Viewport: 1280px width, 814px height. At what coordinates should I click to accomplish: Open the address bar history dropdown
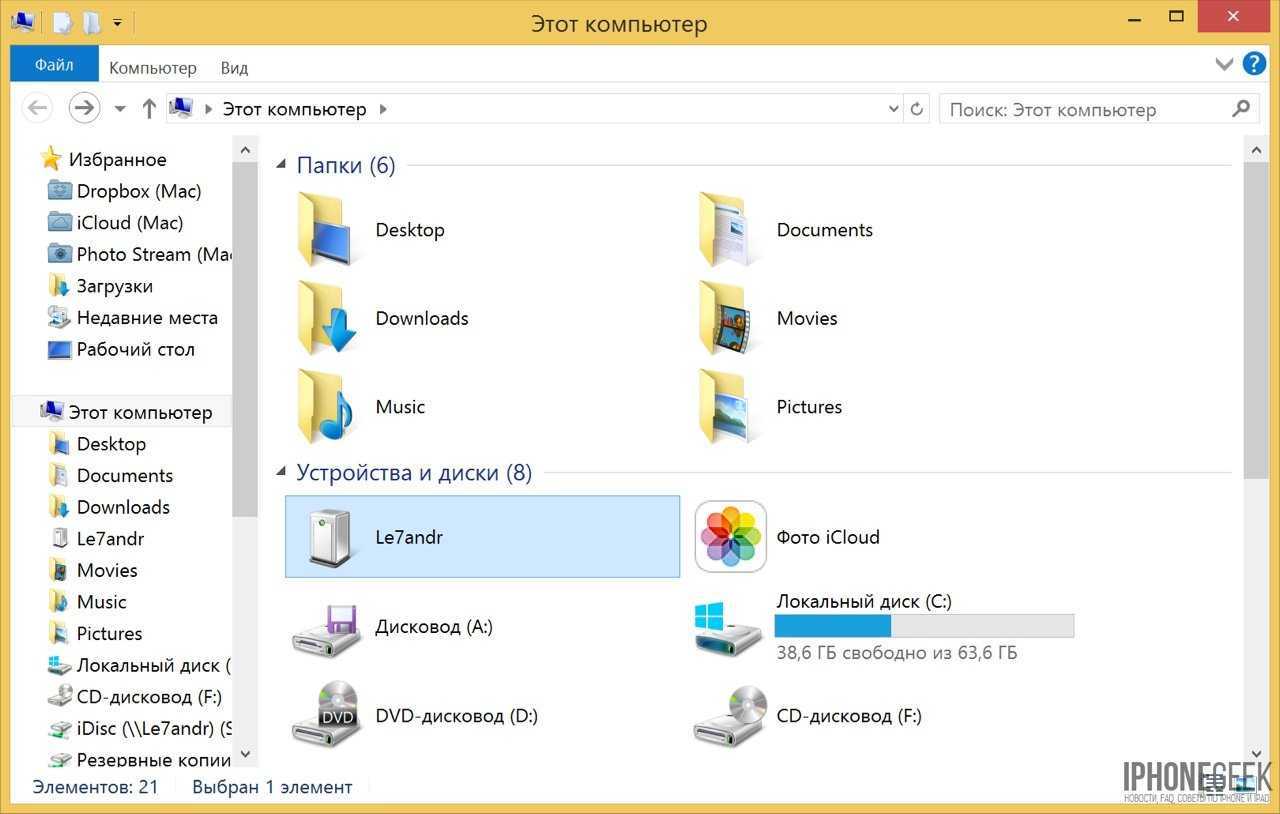pos(894,109)
